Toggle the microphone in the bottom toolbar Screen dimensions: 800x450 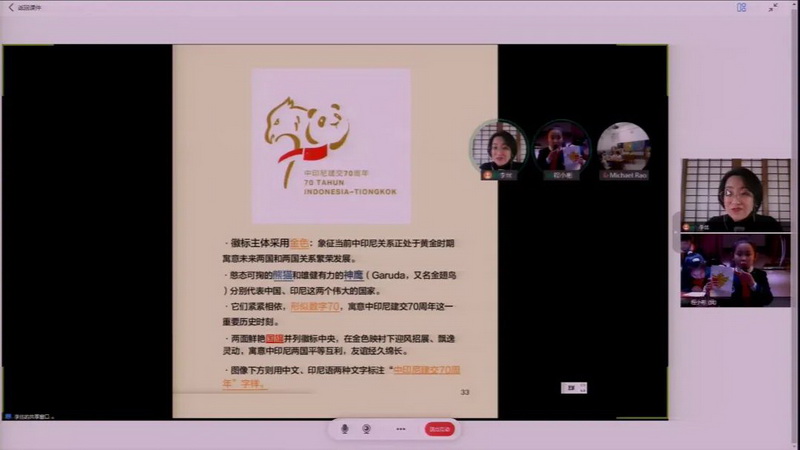pos(345,429)
